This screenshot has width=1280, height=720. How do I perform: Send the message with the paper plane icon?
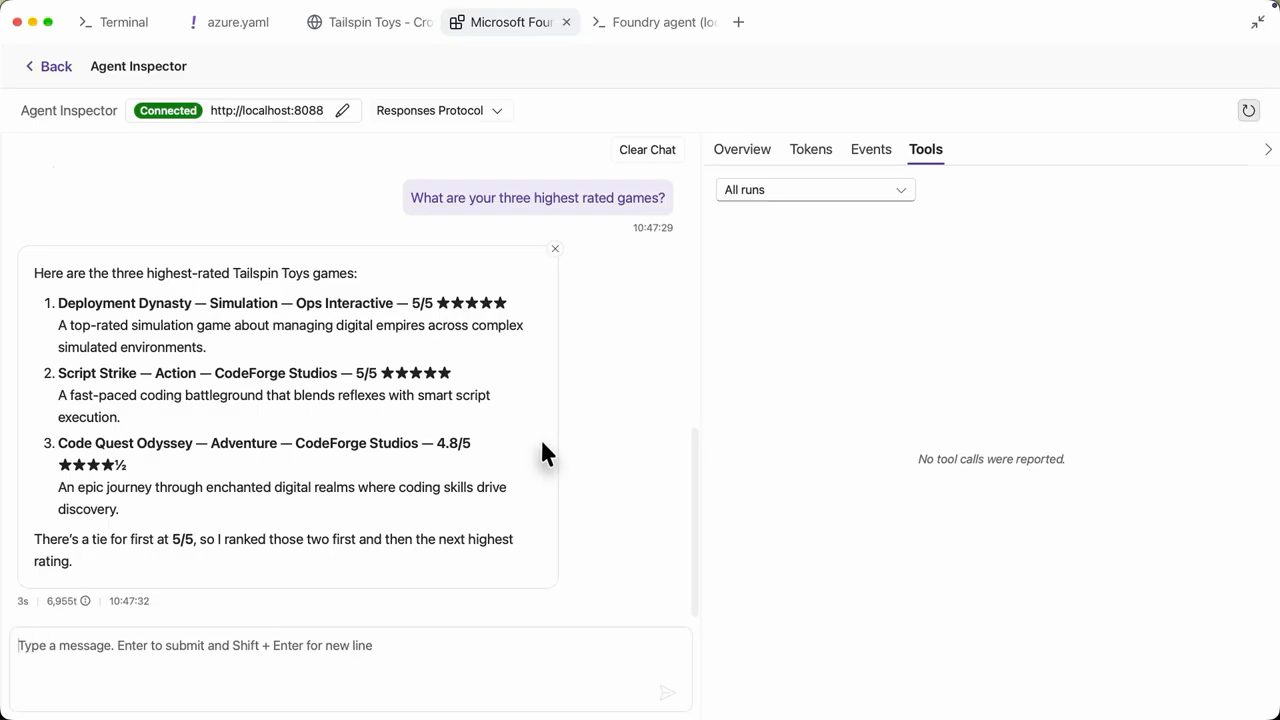tap(668, 693)
